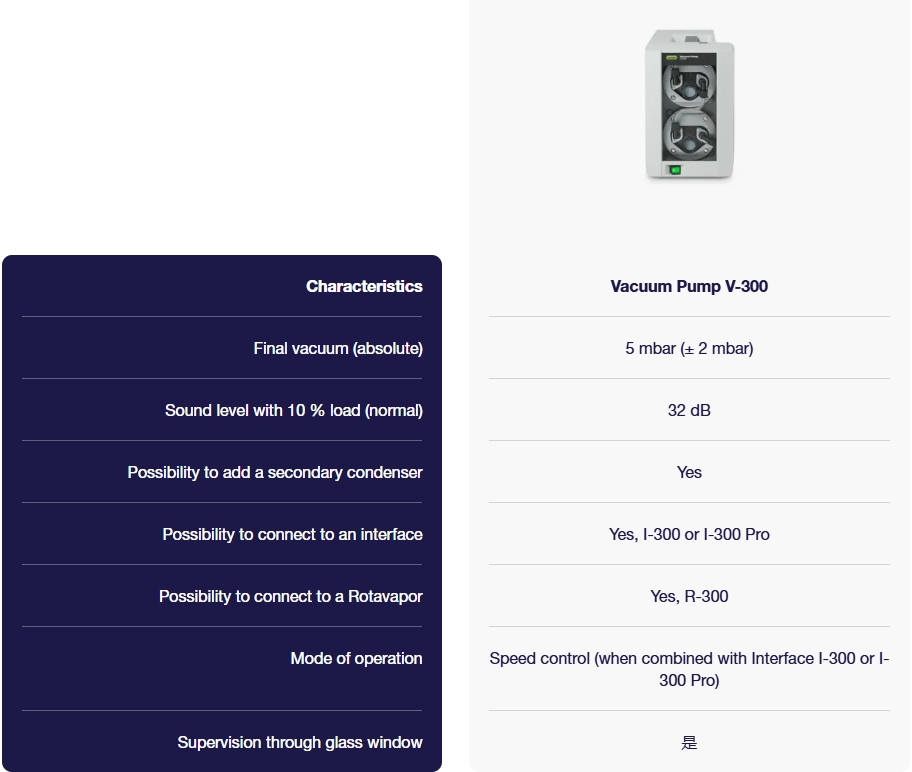Click the secondary condenser row label
912x772 pixels.
click(275, 472)
